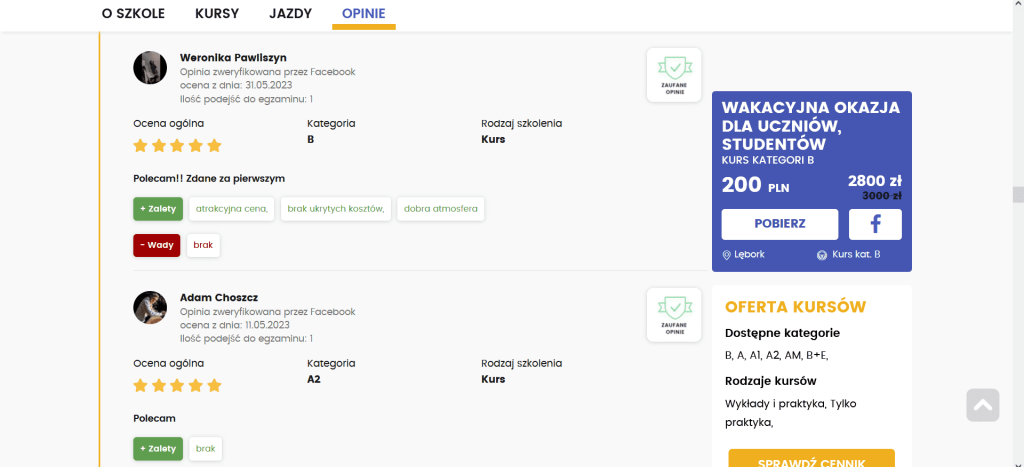Image resolution: width=1024 pixels, height=467 pixels.
Task: Click the green Zalety label in Weronika's review
Action: coord(158,209)
